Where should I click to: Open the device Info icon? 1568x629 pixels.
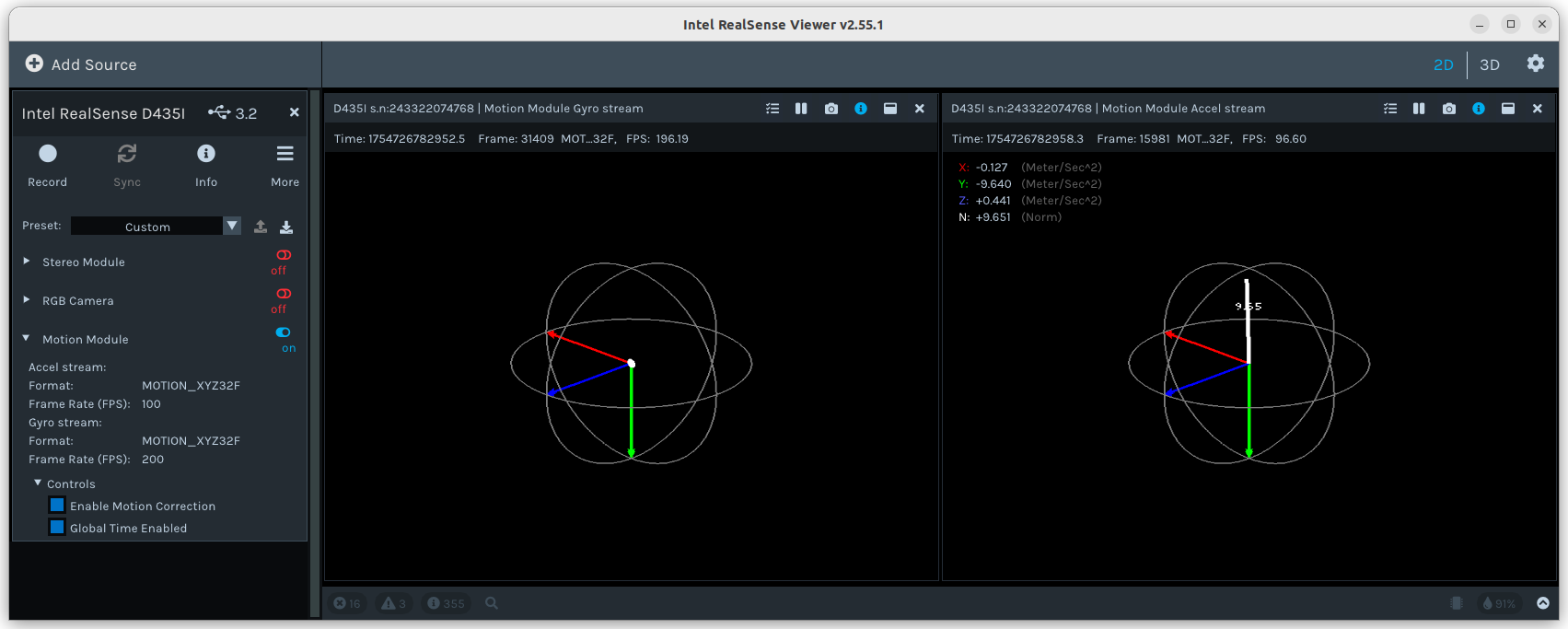click(x=206, y=155)
